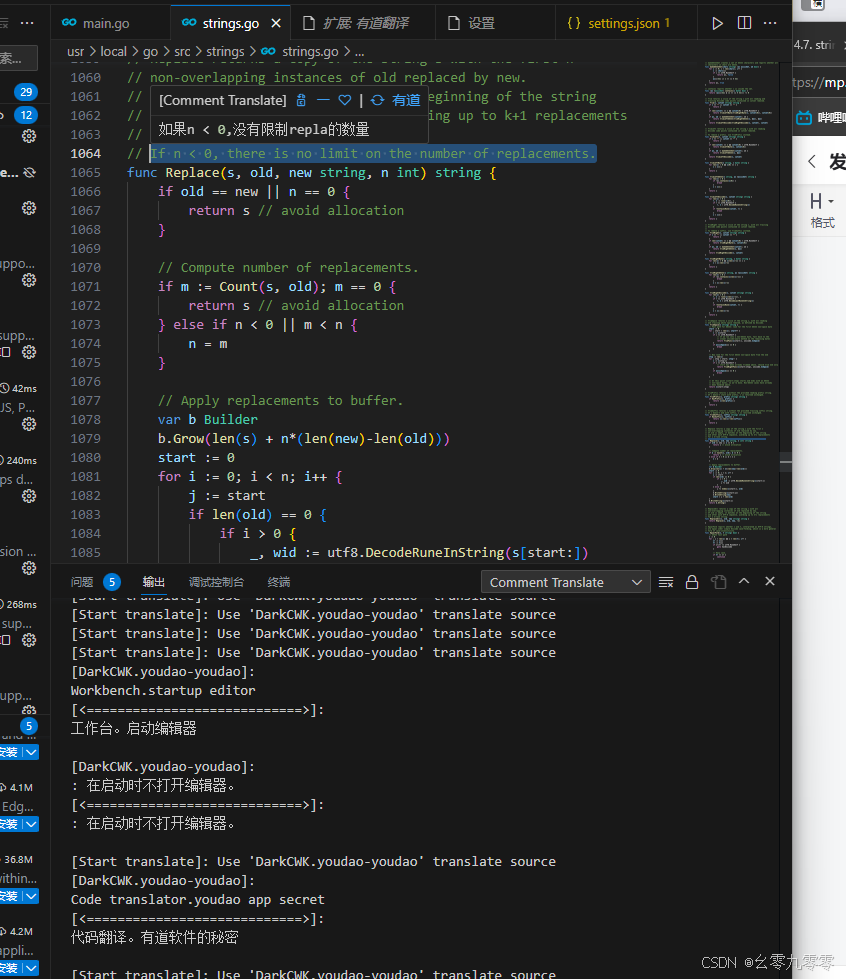The width and height of the screenshot is (846, 979).
Task: Click the code minimap overview
Action: coord(741,311)
